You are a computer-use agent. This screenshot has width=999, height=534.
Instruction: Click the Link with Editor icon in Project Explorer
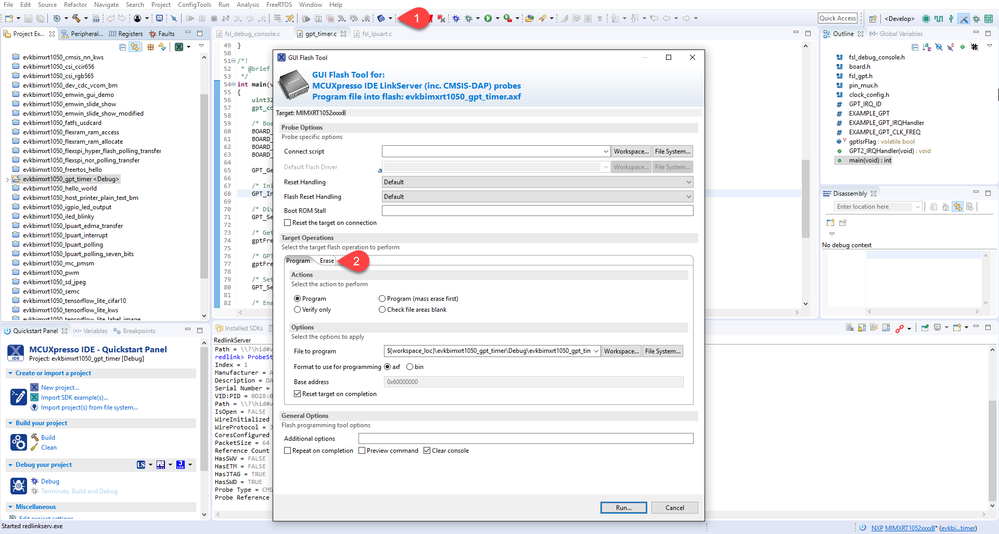[134, 47]
